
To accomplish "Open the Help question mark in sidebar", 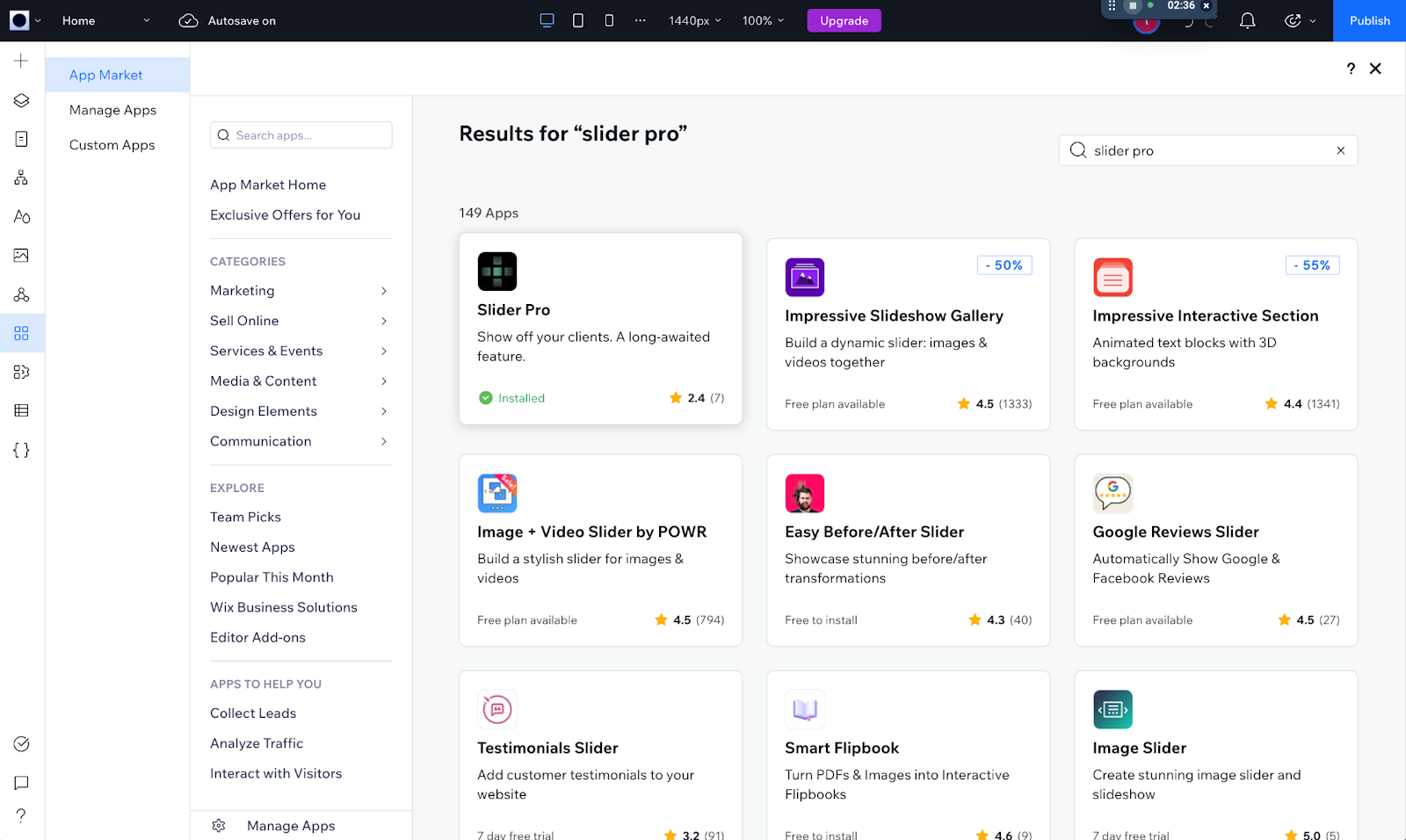I will pos(21,815).
